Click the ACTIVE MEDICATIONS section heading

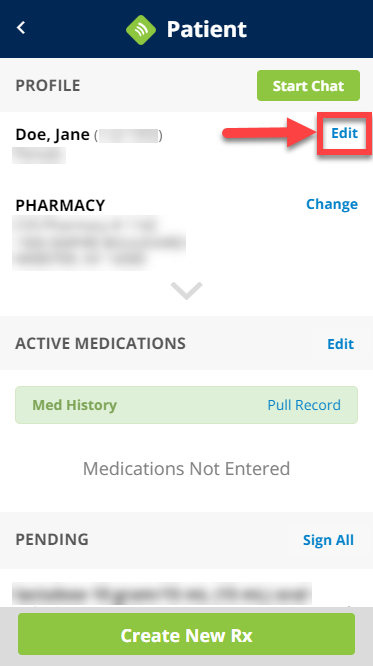(100, 343)
